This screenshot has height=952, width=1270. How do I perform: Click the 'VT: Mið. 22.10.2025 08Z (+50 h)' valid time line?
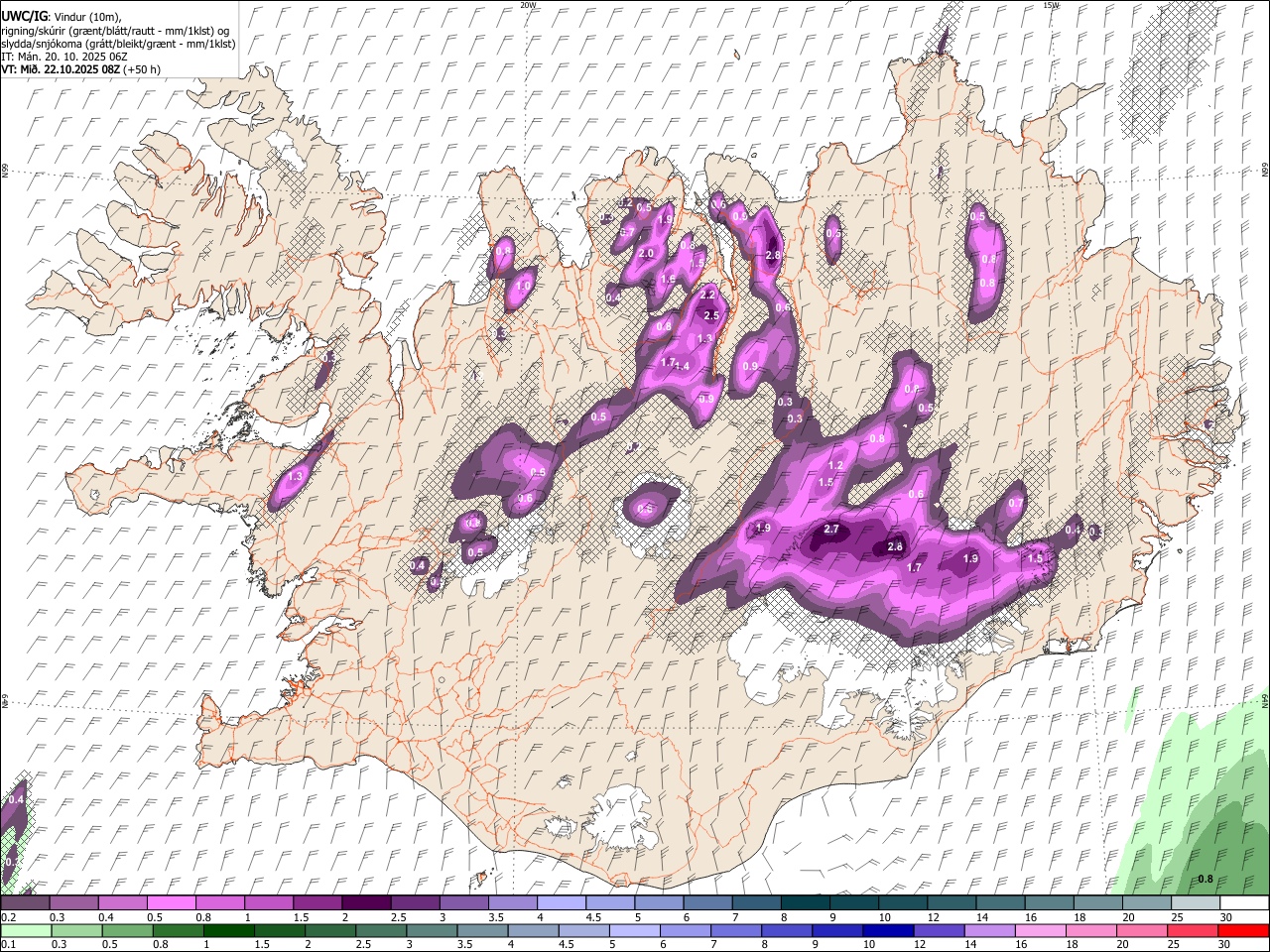coord(81,69)
